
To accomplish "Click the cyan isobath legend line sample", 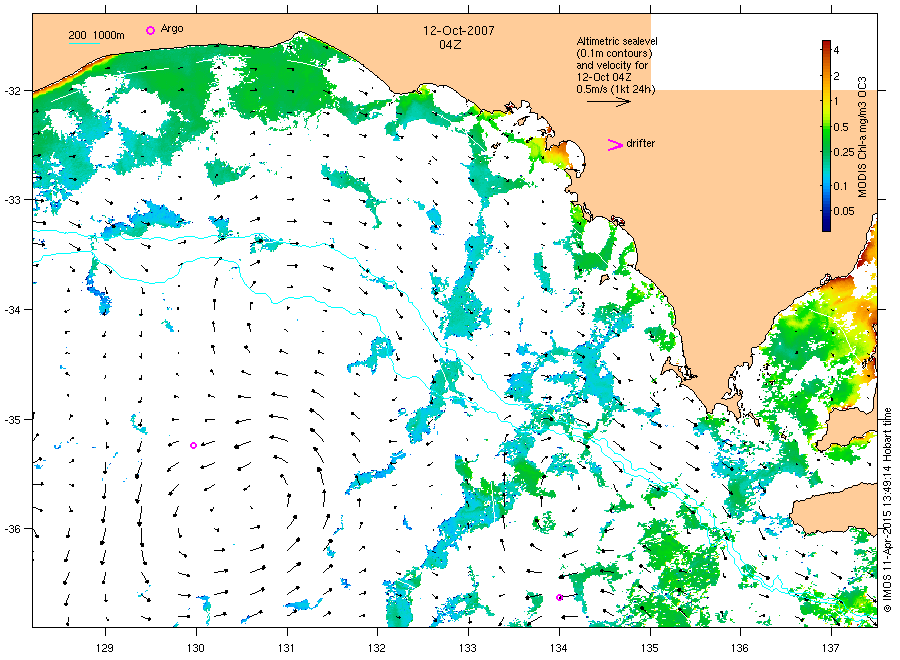I will [84, 43].
